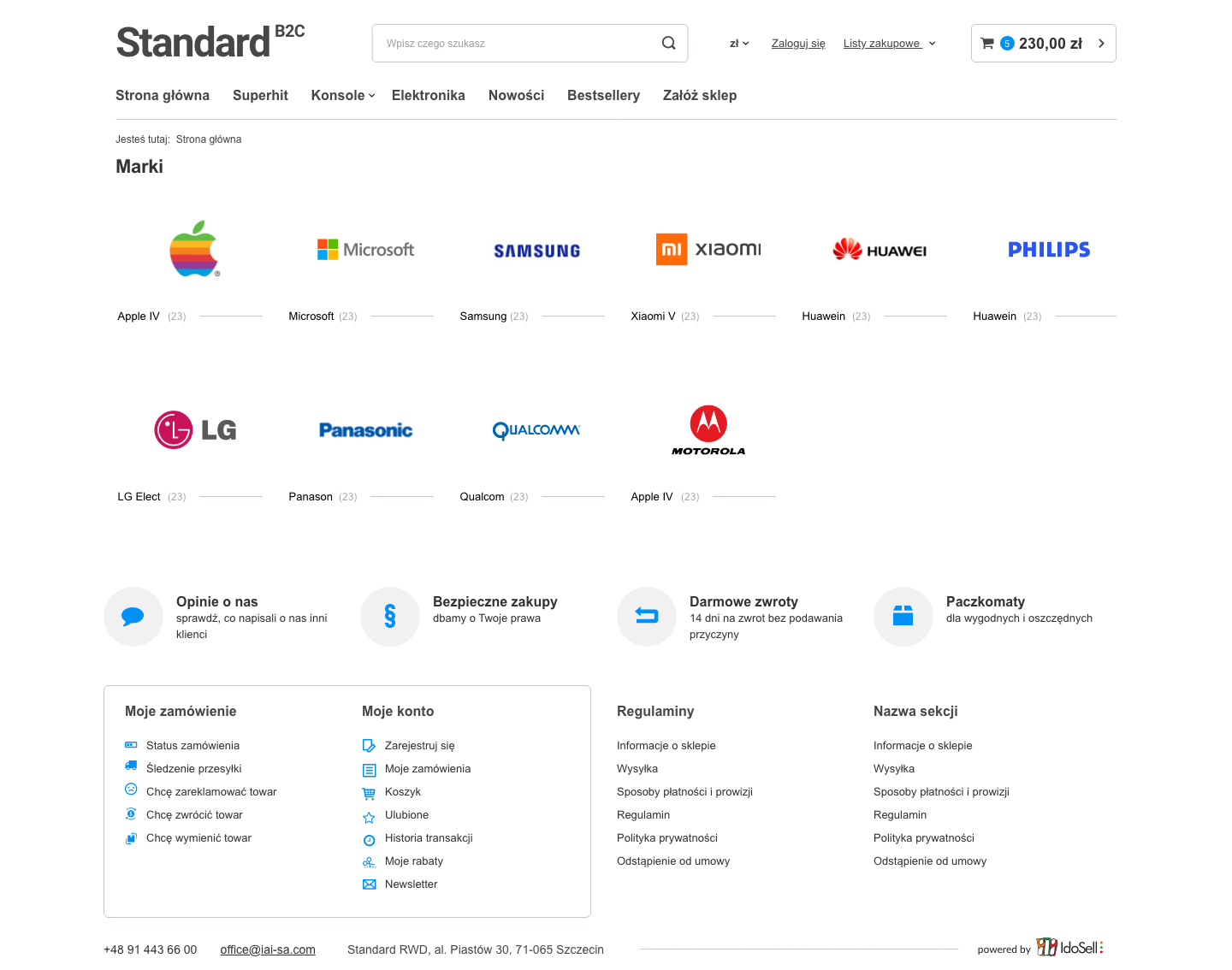Viewport: 1232px width, 970px height.
Task: Click the Paczkomaty box icon
Action: (903, 616)
